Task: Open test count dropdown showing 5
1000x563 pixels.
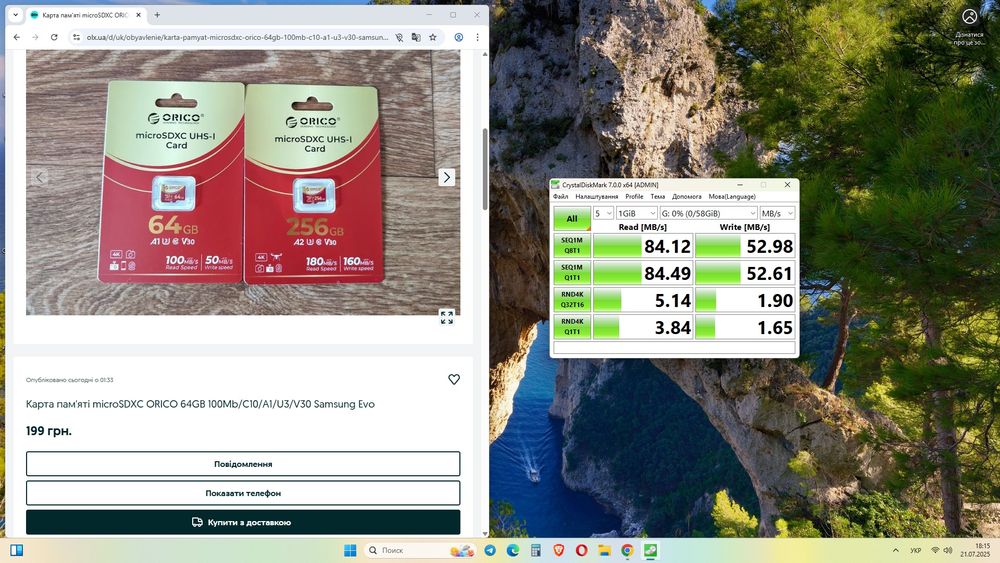Action: pyautogui.click(x=603, y=213)
